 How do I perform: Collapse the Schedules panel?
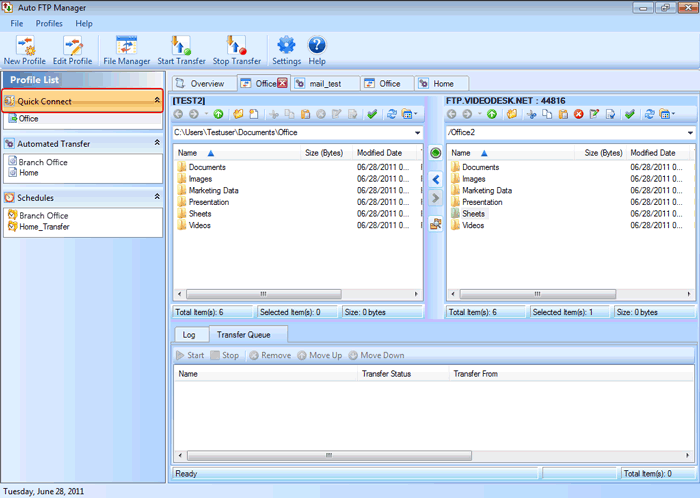tap(156, 198)
